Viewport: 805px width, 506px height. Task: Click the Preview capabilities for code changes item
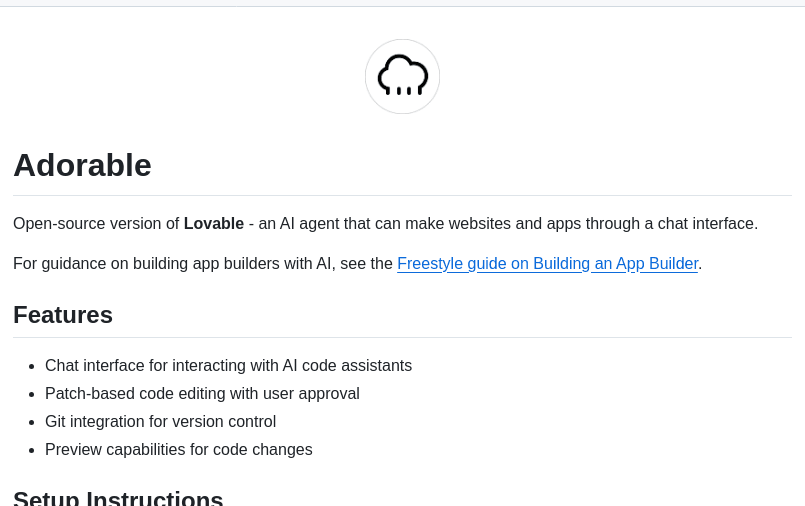click(178, 450)
